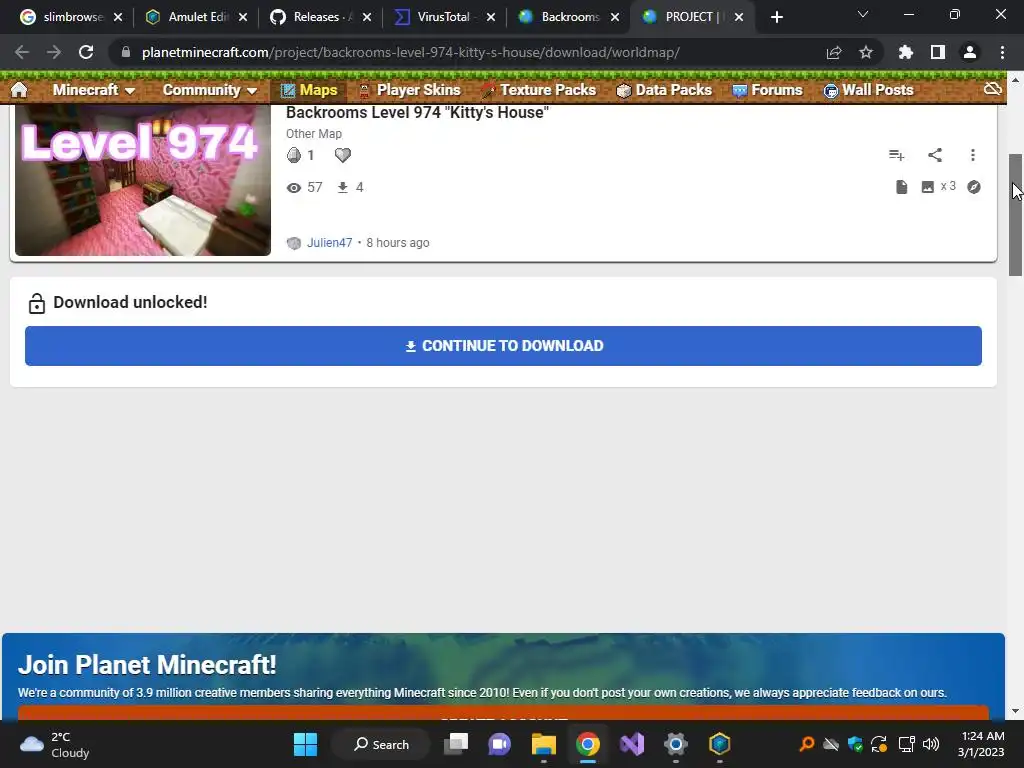Click the Julien47 avatar icon
The height and width of the screenshot is (768, 1024).
pos(294,243)
